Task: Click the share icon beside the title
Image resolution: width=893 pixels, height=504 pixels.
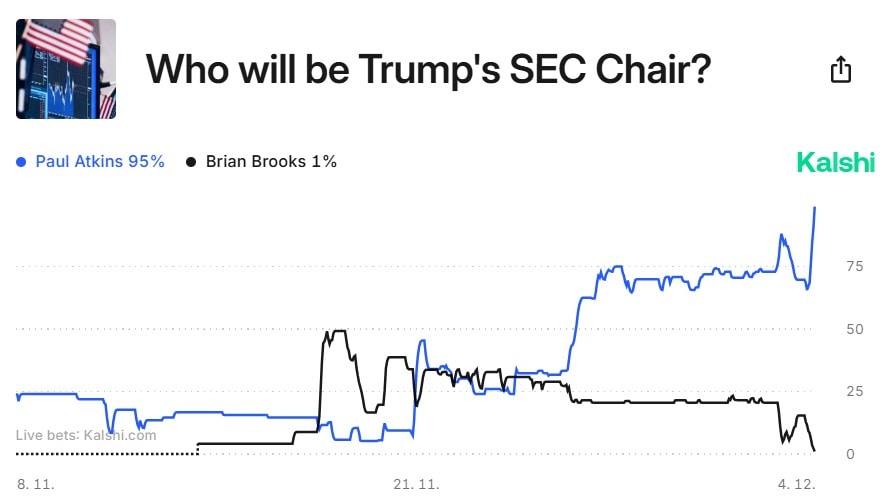Action: (x=841, y=70)
